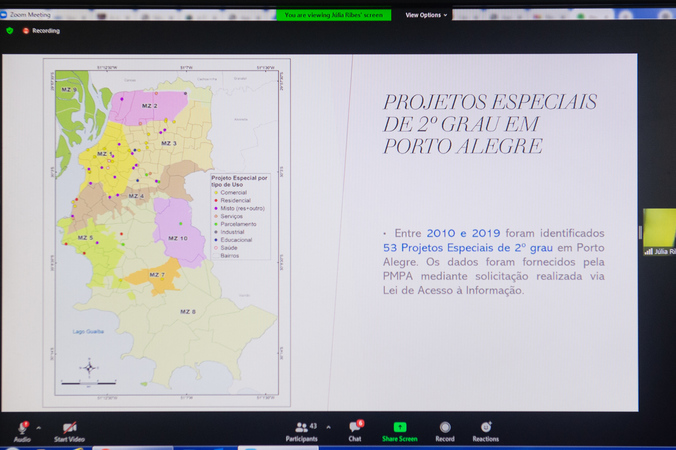Click the 'MZ 8' label on map
This screenshot has height=450, width=676.
(188, 311)
